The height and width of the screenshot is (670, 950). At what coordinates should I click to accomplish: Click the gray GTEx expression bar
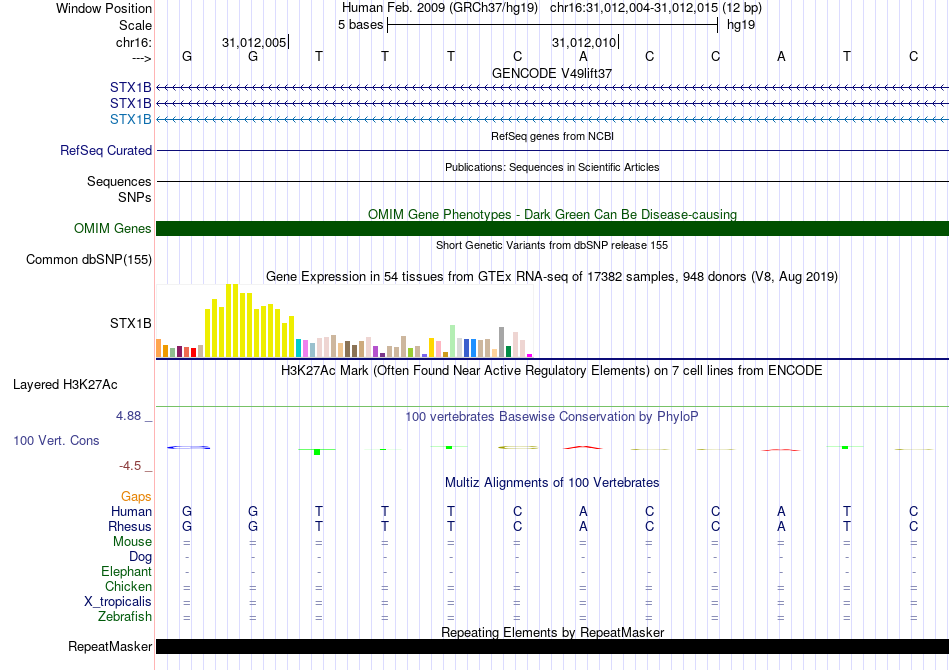pyautogui.click(x=502, y=342)
